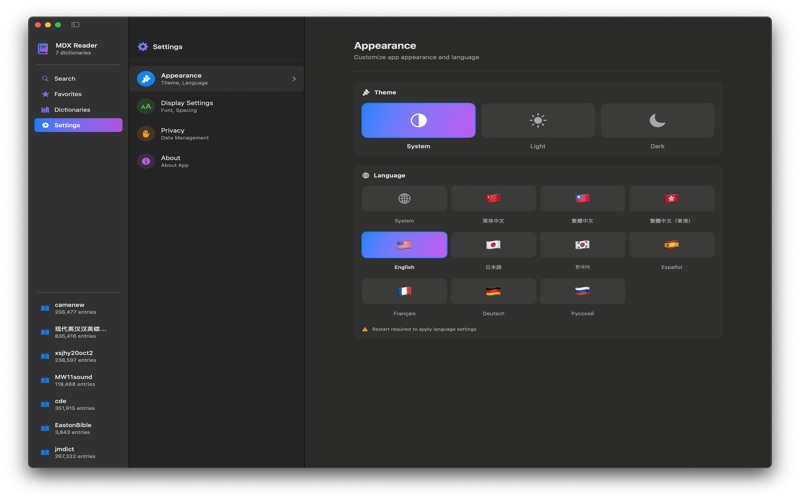Click the book icon beside jmdict

click(x=45, y=452)
